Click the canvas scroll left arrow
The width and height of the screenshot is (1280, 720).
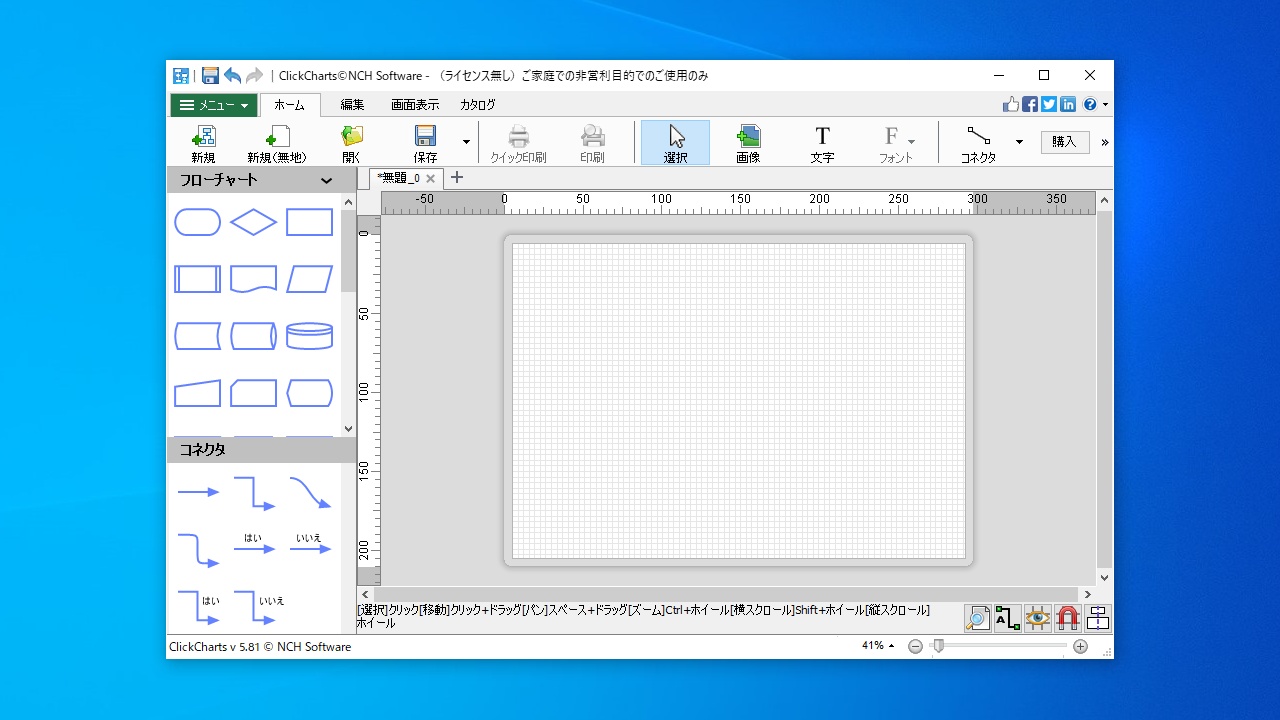tap(365, 594)
